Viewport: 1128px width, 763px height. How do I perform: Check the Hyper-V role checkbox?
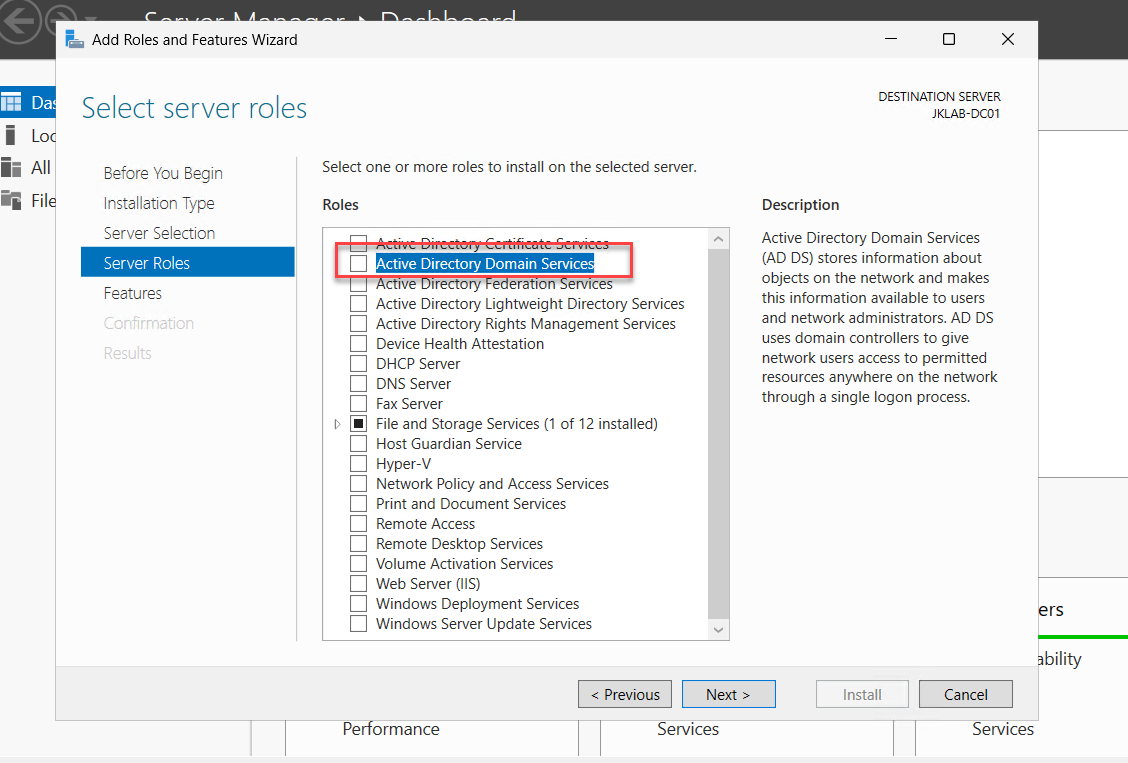358,464
